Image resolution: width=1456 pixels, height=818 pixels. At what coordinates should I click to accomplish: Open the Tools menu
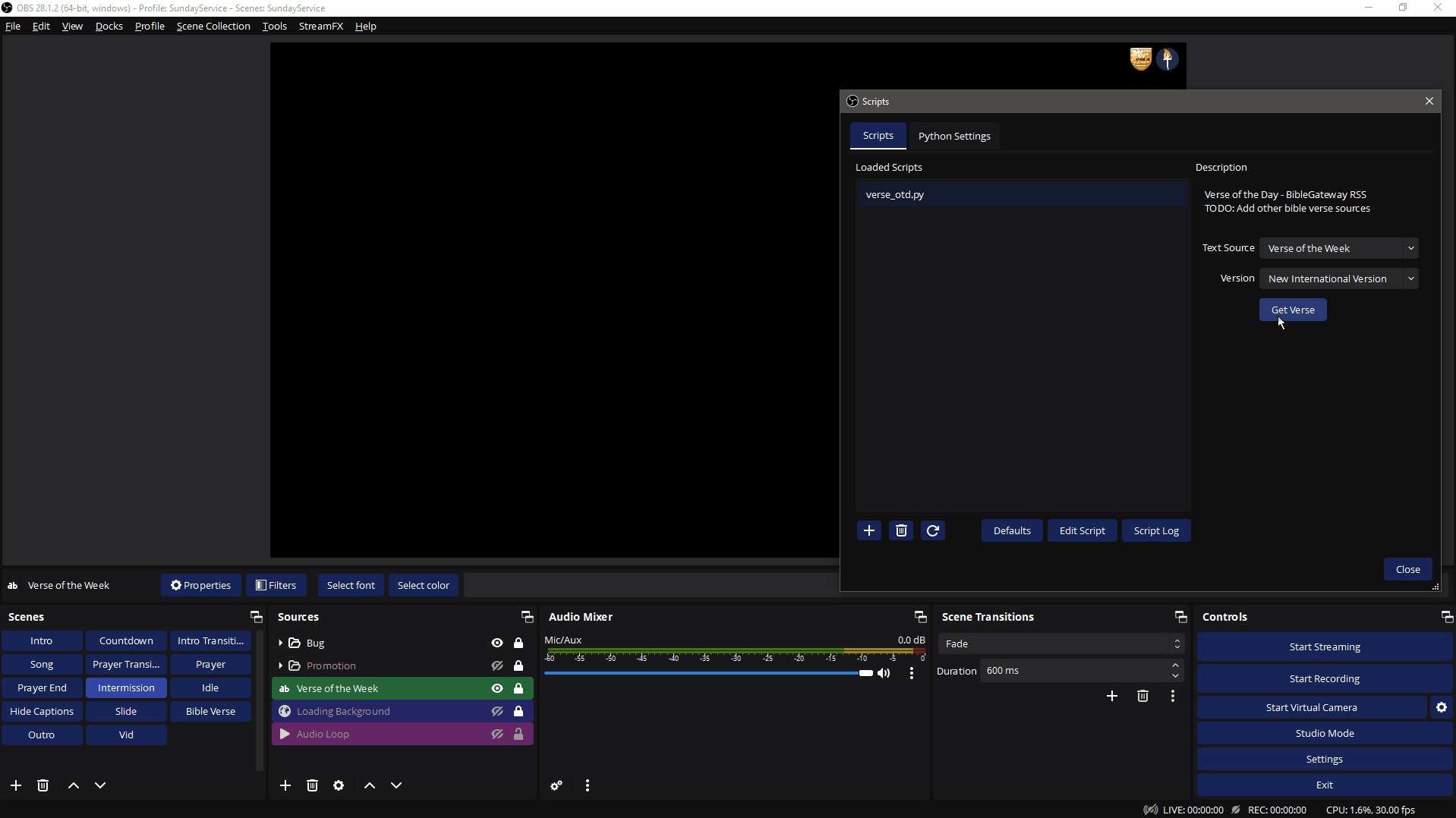pyautogui.click(x=274, y=26)
